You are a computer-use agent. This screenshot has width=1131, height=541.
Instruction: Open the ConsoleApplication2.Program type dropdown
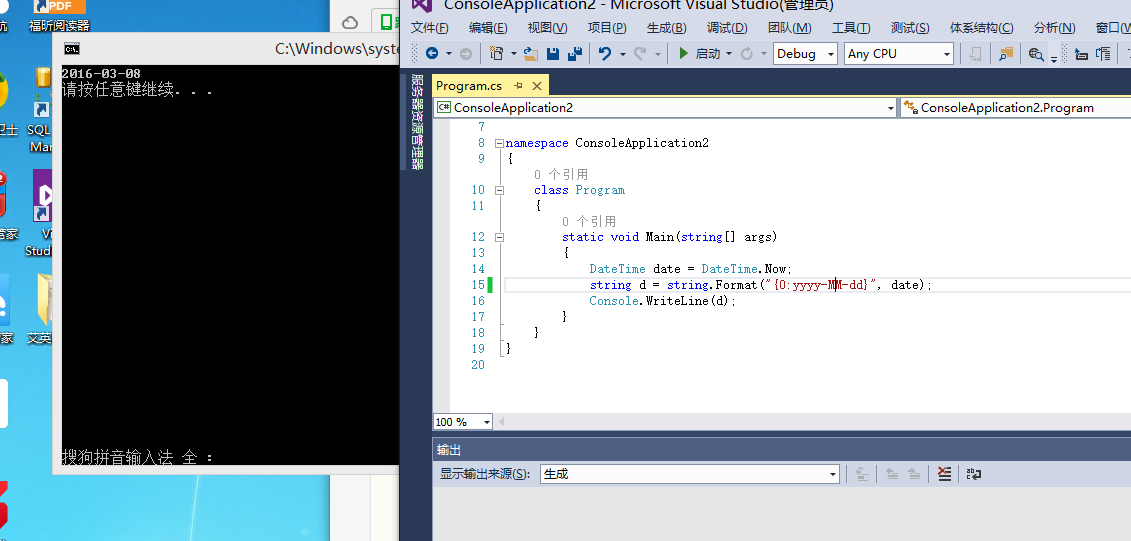pyautogui.click(x=1016, y=107)
